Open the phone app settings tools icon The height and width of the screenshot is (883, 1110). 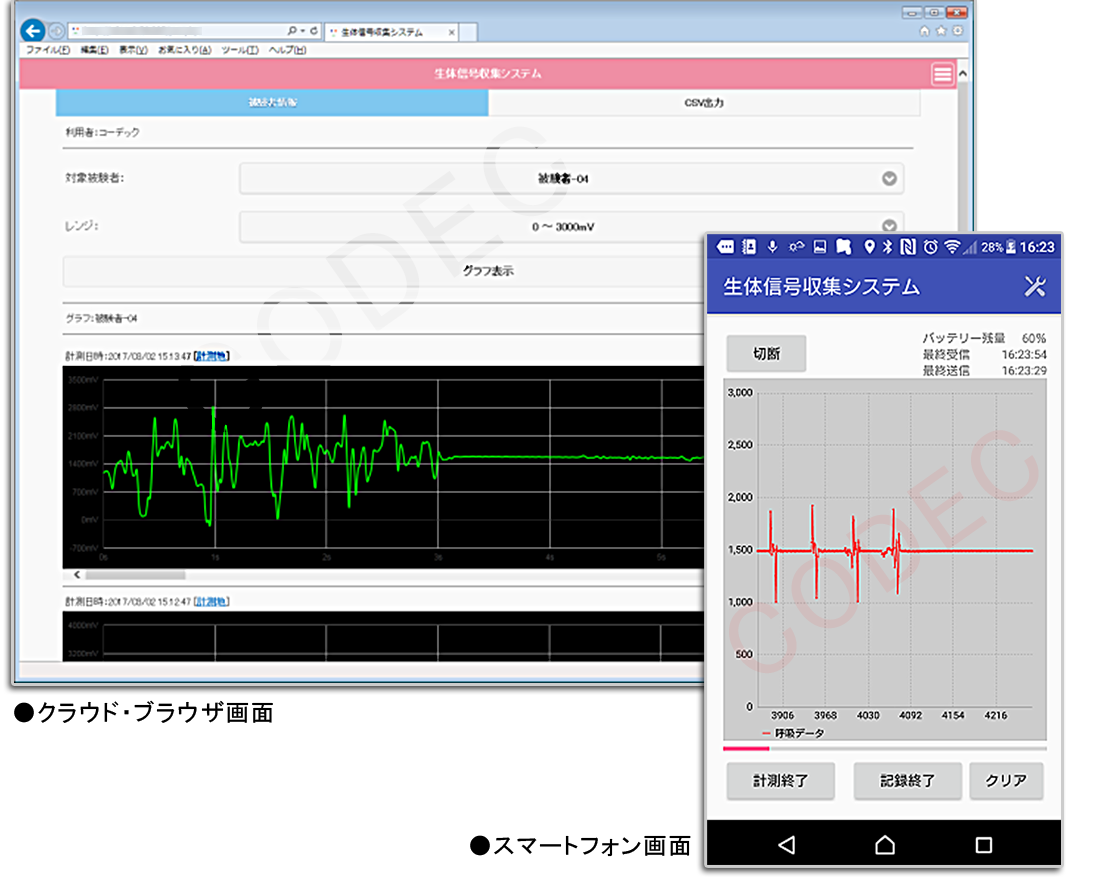(1035, 286)
